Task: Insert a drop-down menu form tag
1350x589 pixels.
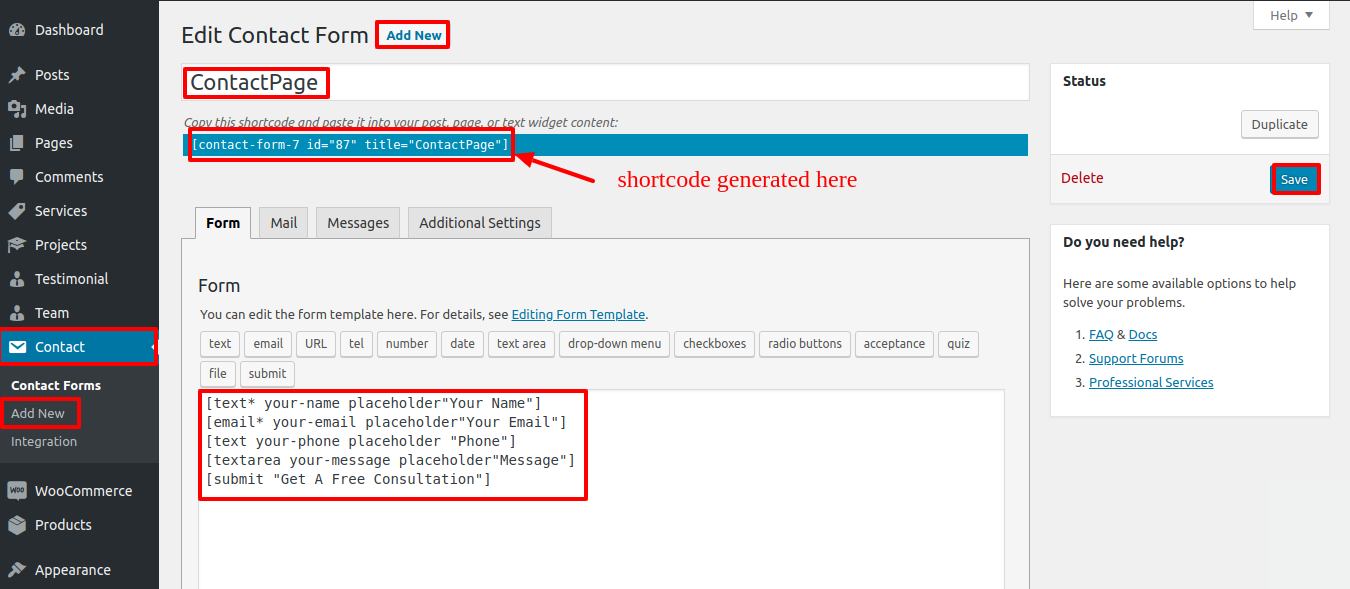Action: coord(614,344)
